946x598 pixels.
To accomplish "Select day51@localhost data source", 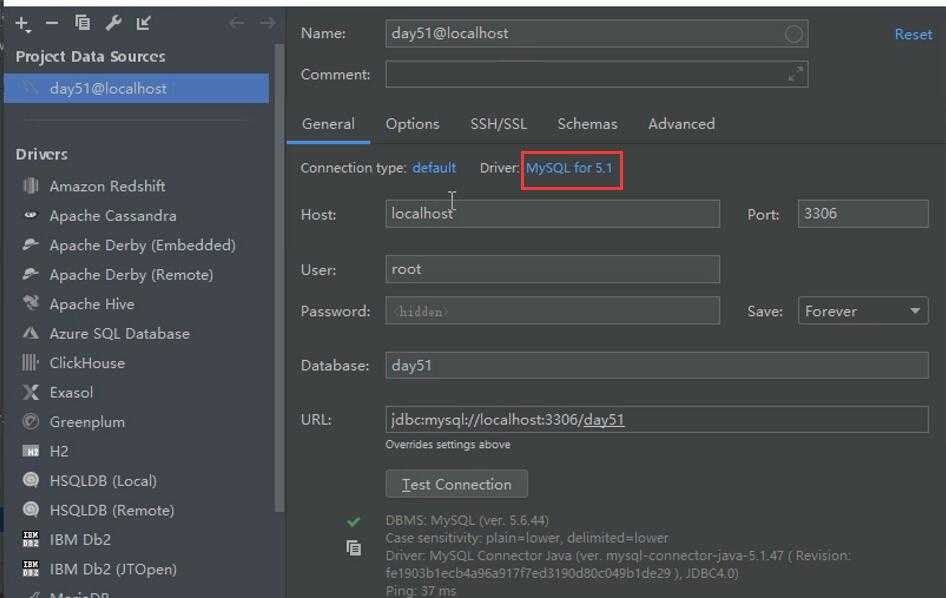I will pyautogui.click(x=137, y=88).
